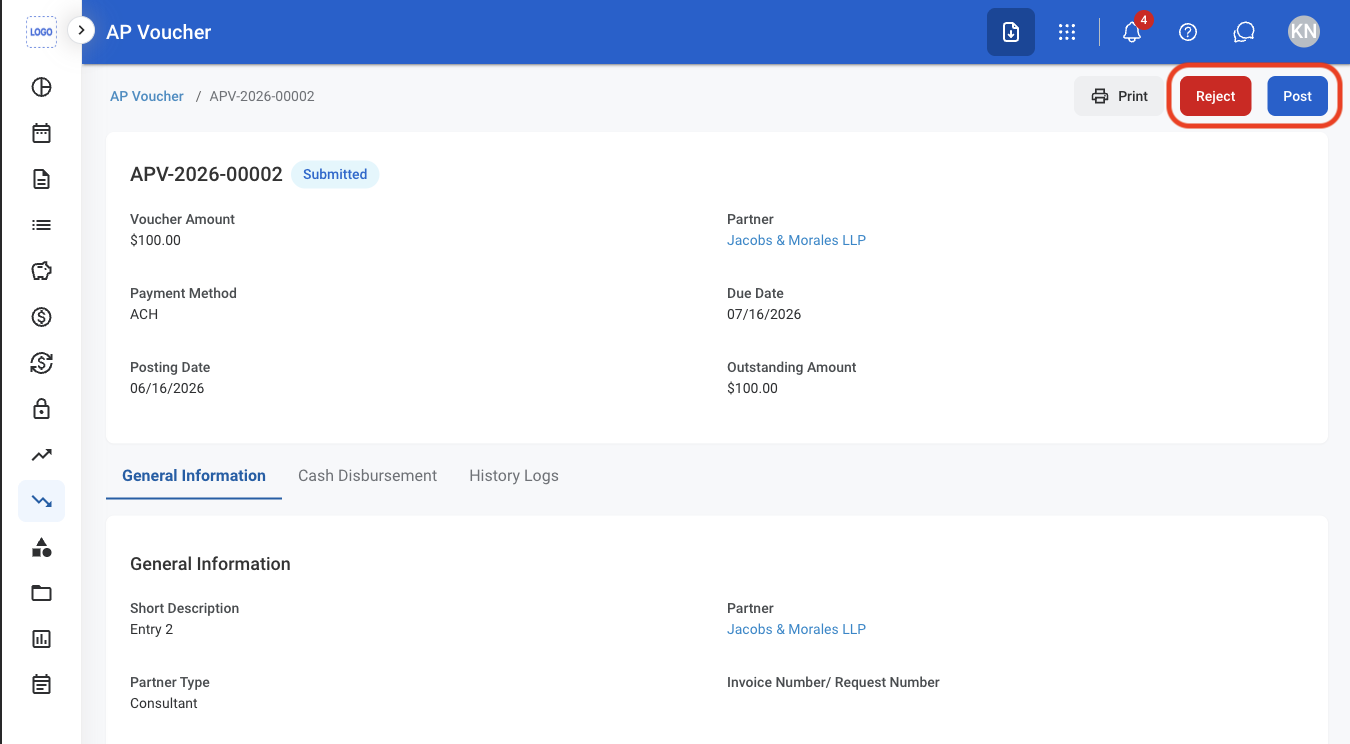
Task: Open the dollar refresh arrows sidebar icon
Action: tap(41, 363)
